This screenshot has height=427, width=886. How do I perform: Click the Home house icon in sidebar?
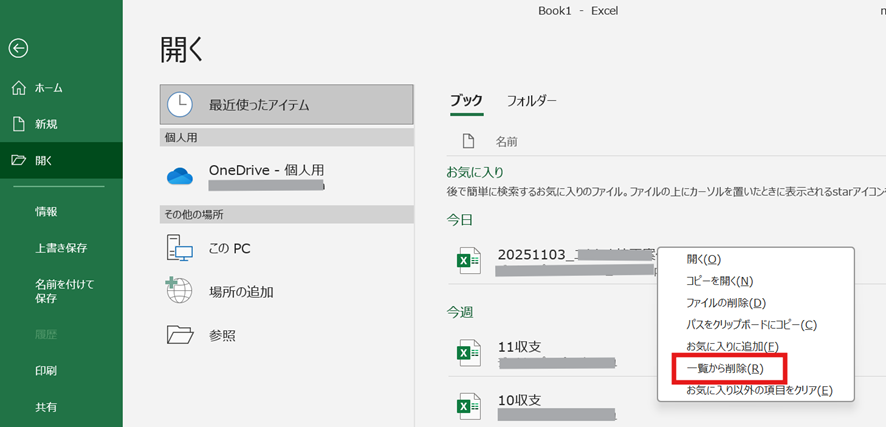coord(19,88)
